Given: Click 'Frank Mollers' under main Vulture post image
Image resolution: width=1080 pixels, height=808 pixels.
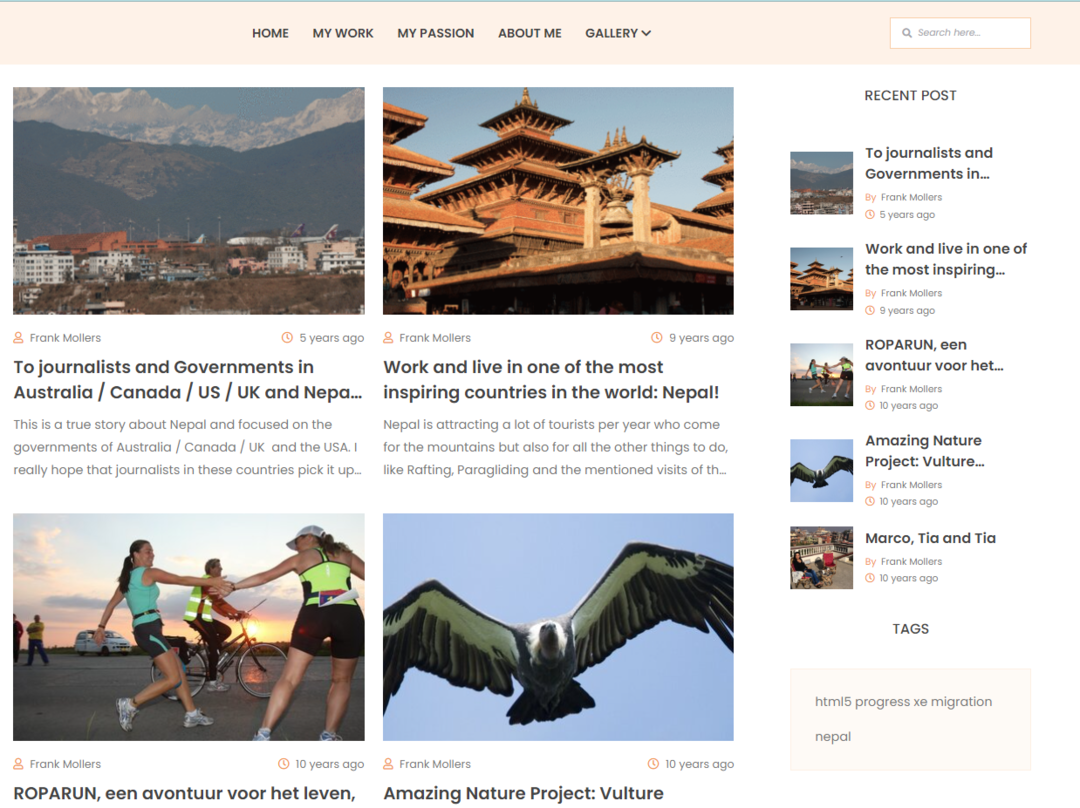Looking at the screenshot, I should [435, 764].
